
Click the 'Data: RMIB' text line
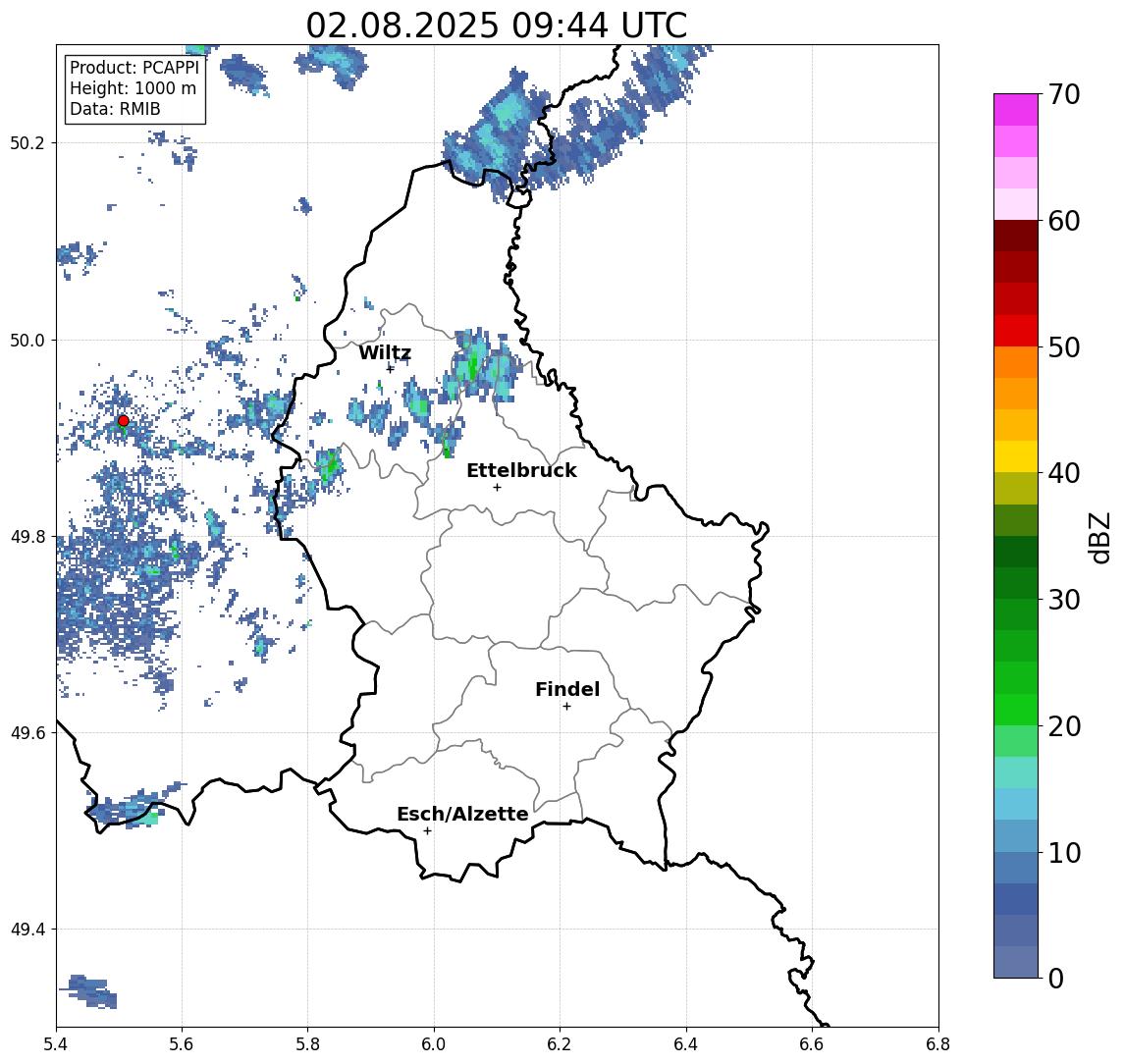115,109
